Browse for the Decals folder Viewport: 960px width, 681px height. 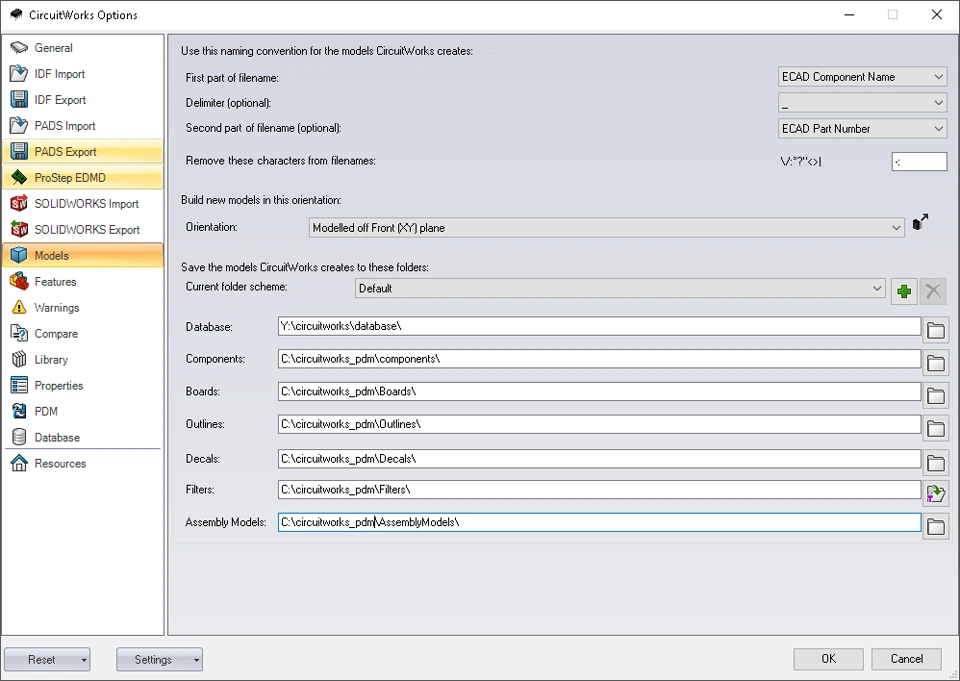coord(936,463)
